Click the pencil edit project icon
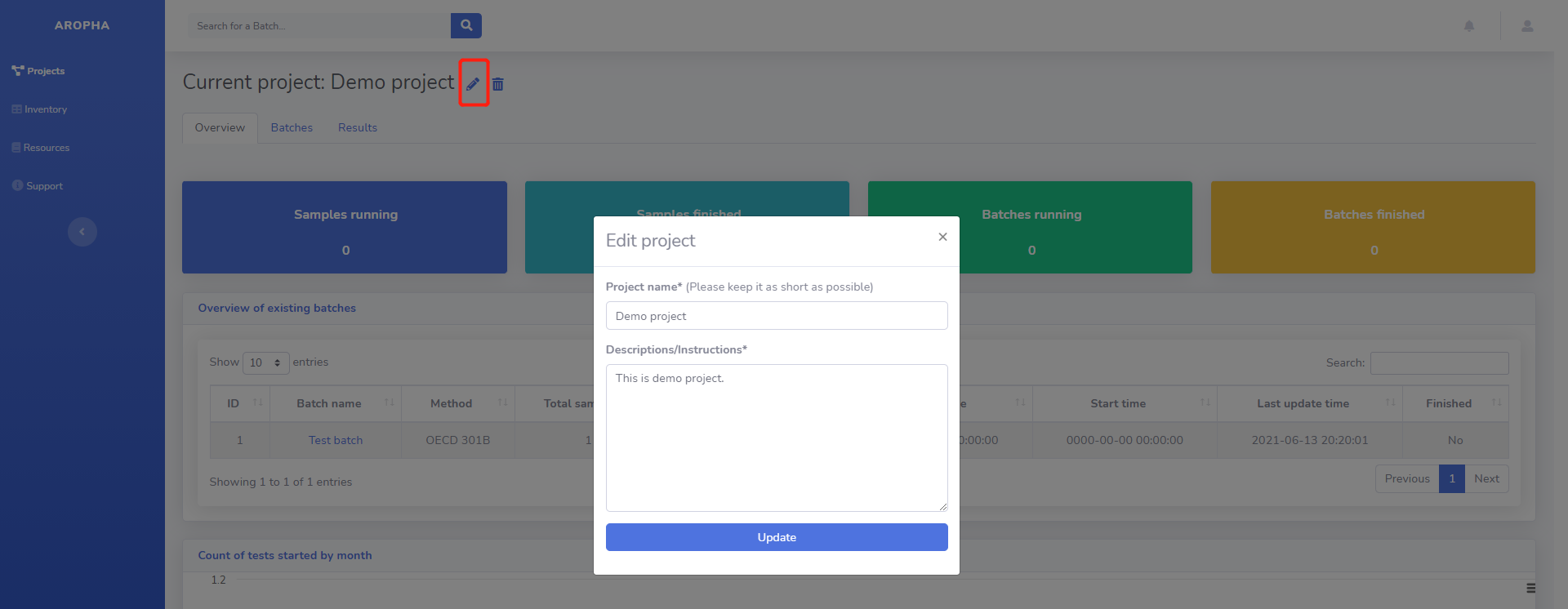Screen dimensions: 1568x609 click(473, 83)
